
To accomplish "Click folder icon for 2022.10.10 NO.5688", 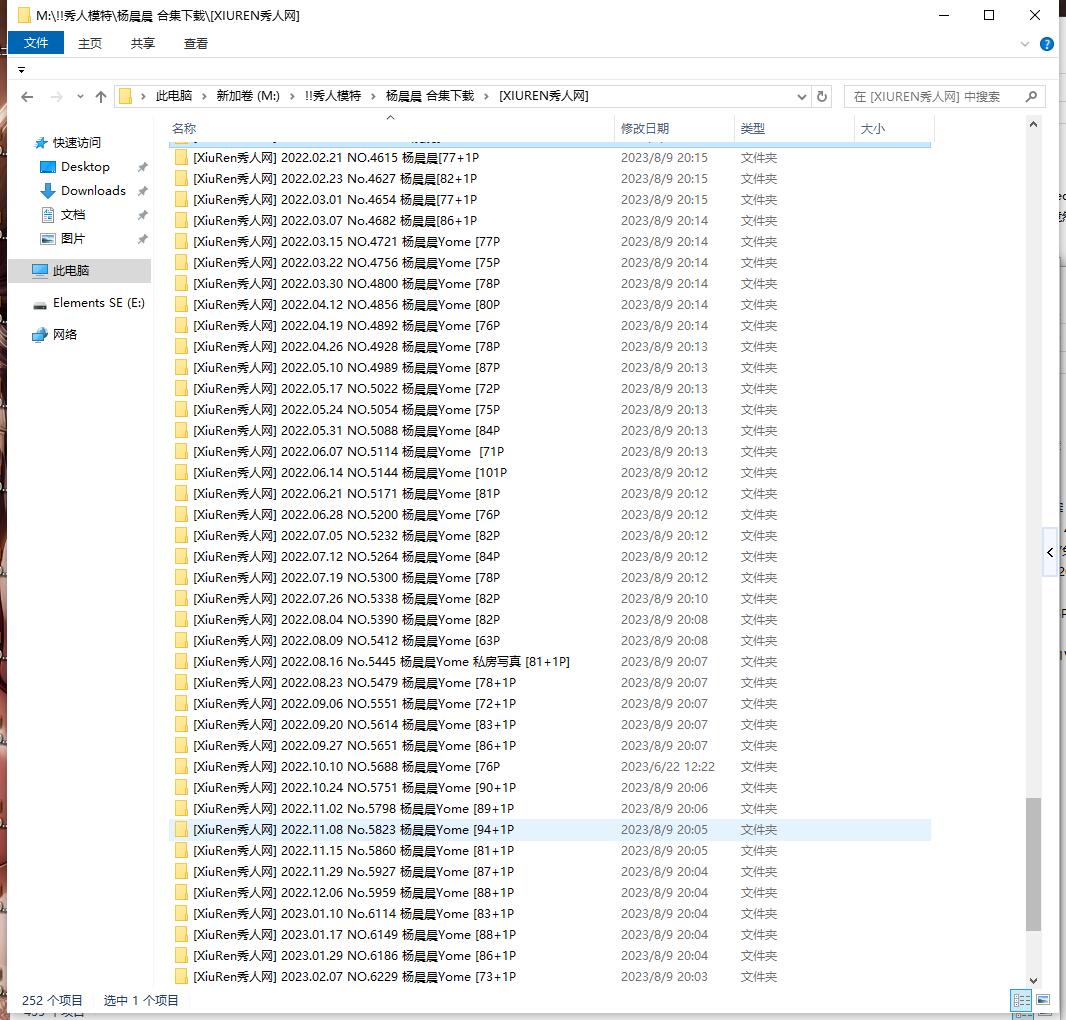I will coord(181,767).
